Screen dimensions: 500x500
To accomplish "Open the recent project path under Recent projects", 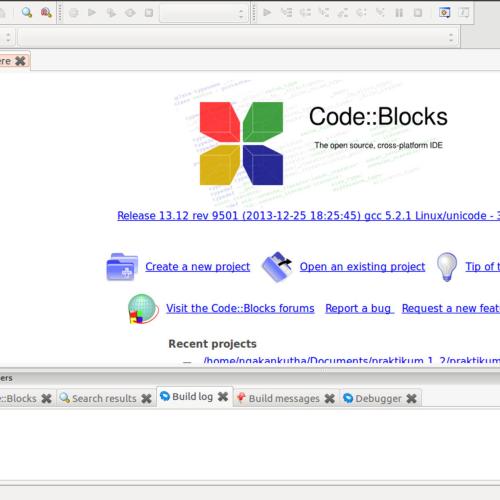I will tap(352, 361).
